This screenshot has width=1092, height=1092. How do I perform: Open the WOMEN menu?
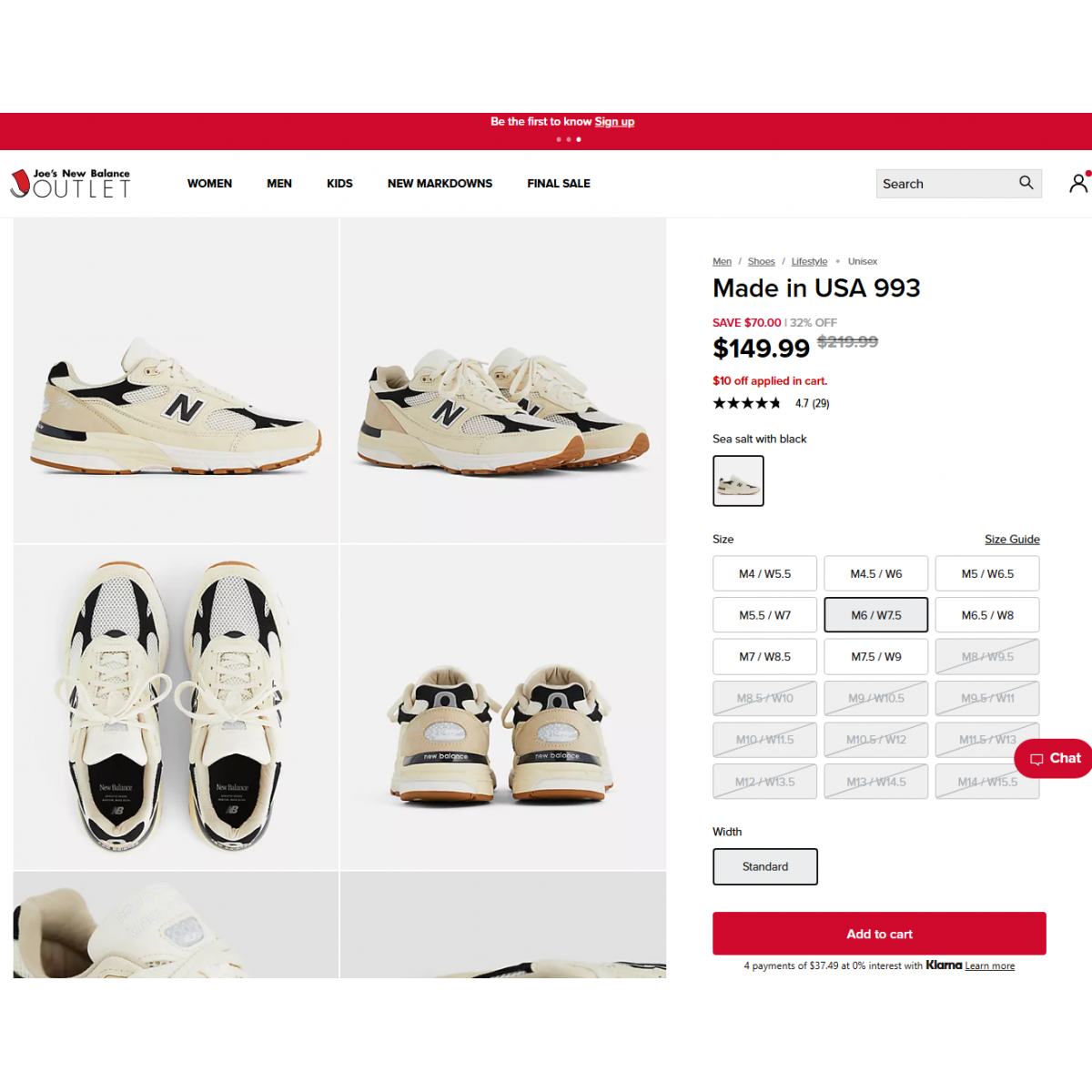tap(209, 183)
